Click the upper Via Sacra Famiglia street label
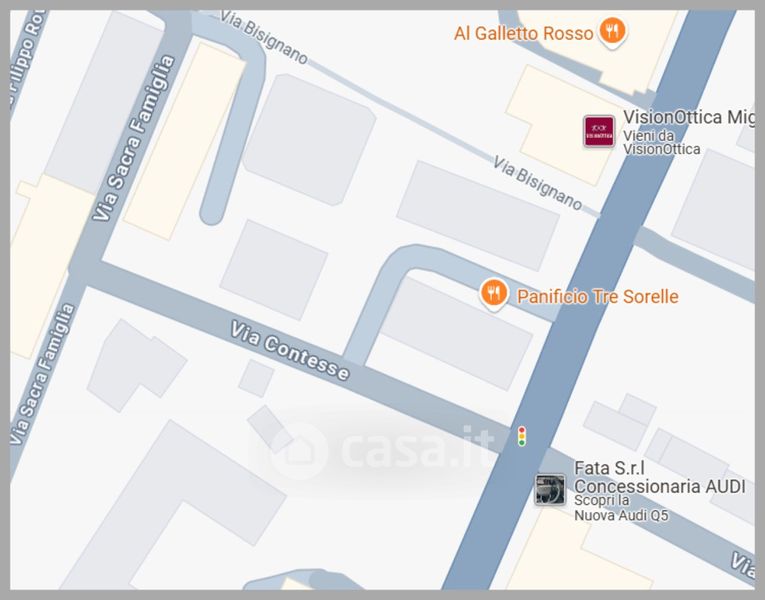Viewport: 765px width, 600px height. tap(134, 139)
